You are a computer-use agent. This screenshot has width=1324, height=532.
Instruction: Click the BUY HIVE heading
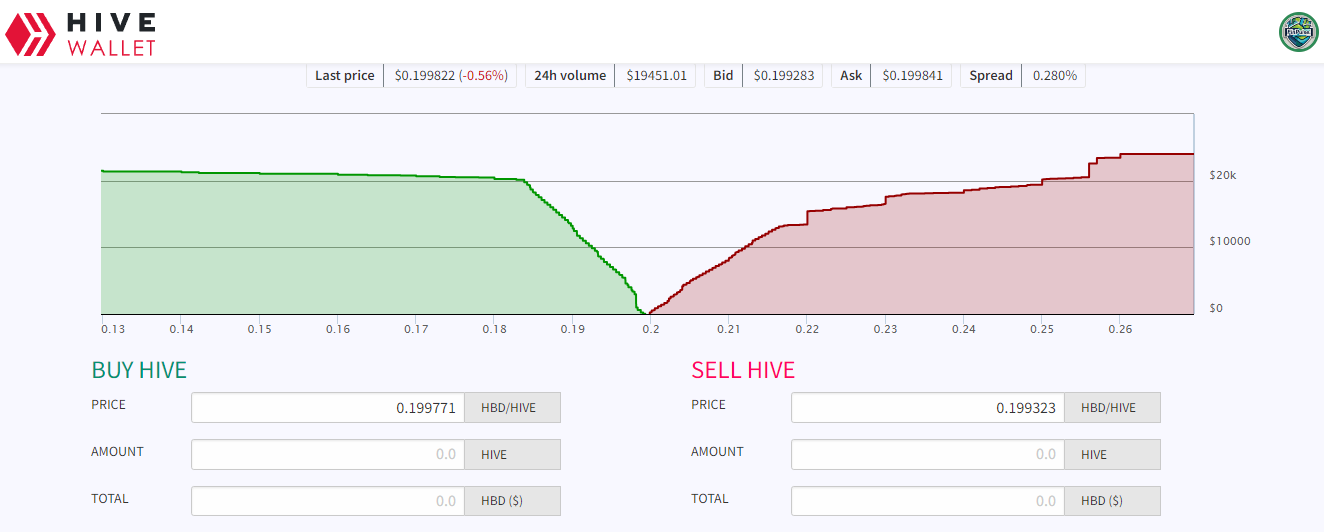point(139,370)
